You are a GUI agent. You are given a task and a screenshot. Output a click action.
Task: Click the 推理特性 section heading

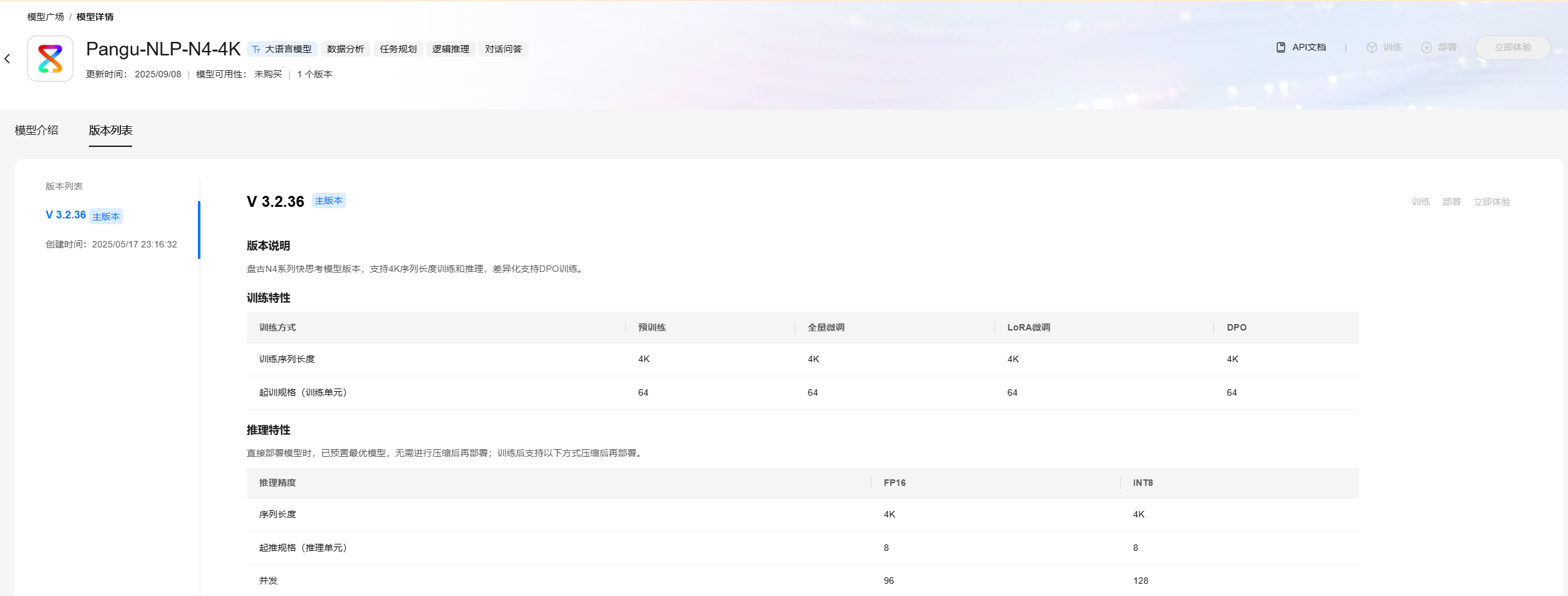click(269, 430)
